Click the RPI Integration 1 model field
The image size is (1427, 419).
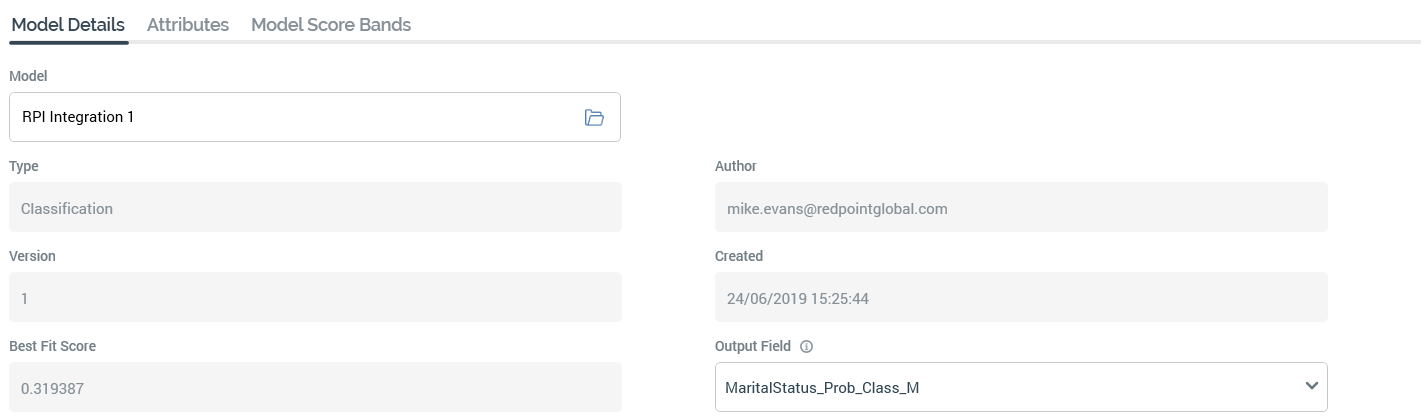click(x=290, y=118)
